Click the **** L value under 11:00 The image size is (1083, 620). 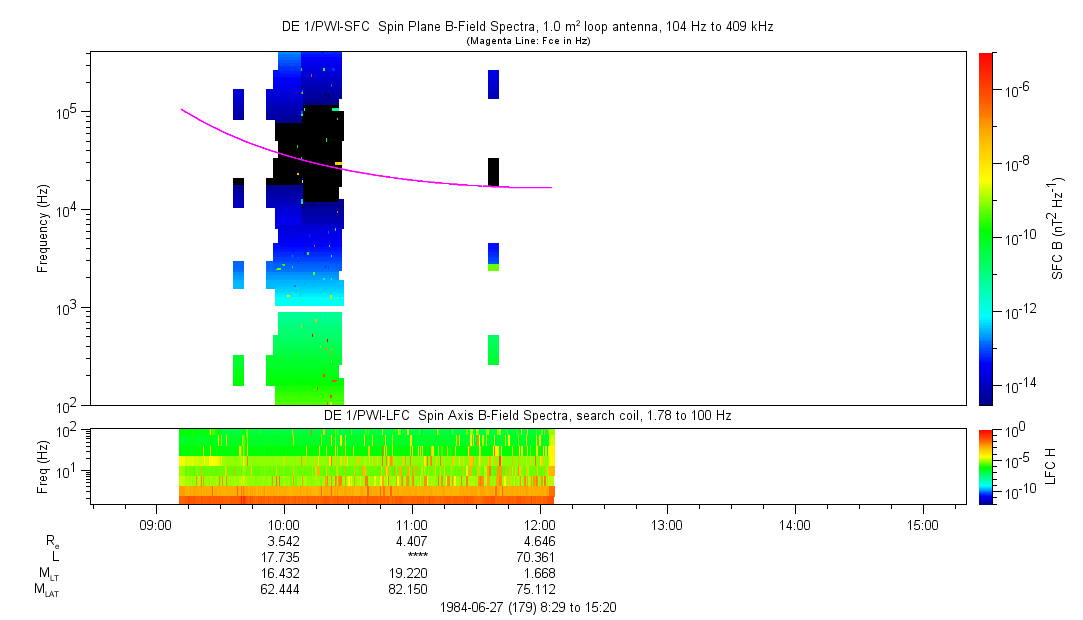pos(418,557)
